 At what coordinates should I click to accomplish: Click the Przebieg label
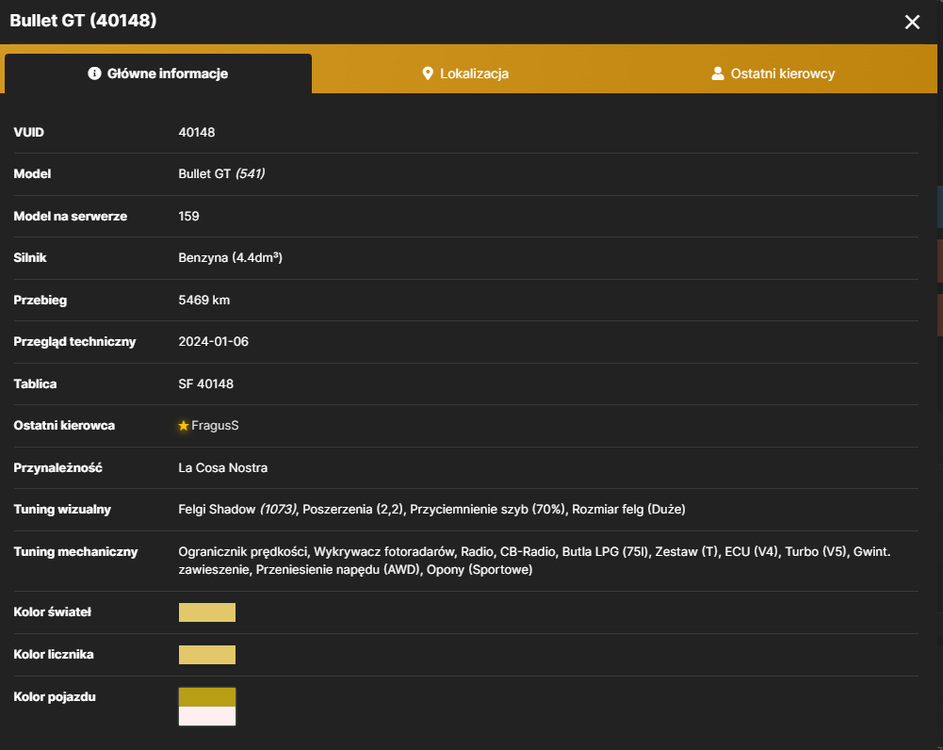(x=40, y=300)
